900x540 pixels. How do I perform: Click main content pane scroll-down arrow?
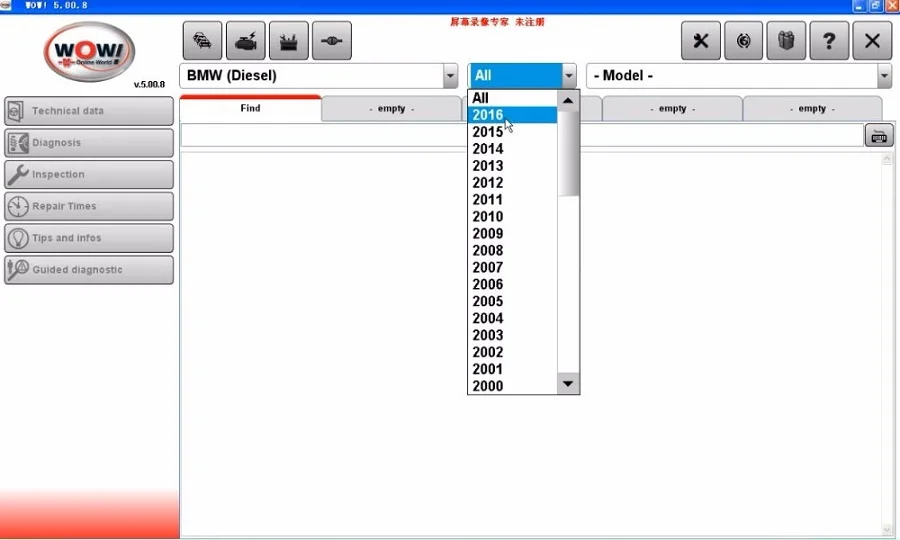coord(887,530)
